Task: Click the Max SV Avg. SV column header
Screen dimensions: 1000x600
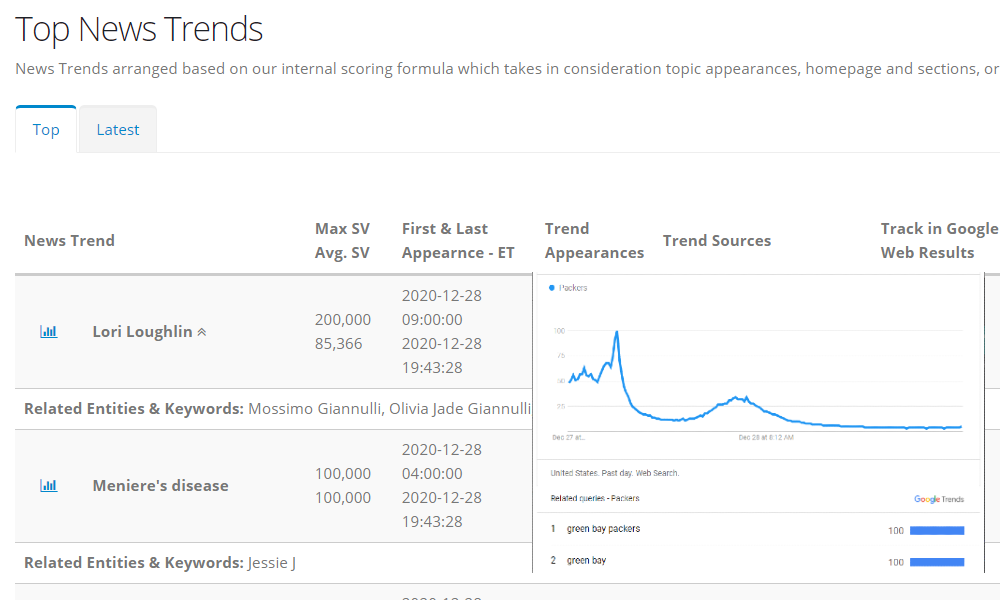Action: (342, 241)
